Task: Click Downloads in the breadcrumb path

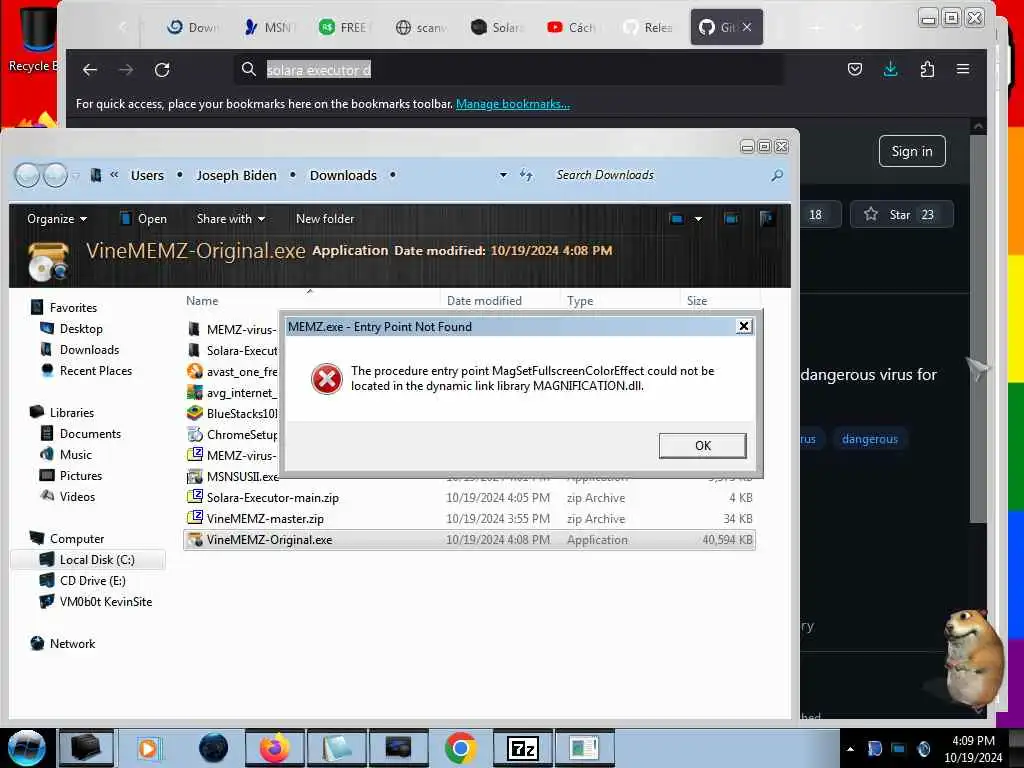Action: 343,175
